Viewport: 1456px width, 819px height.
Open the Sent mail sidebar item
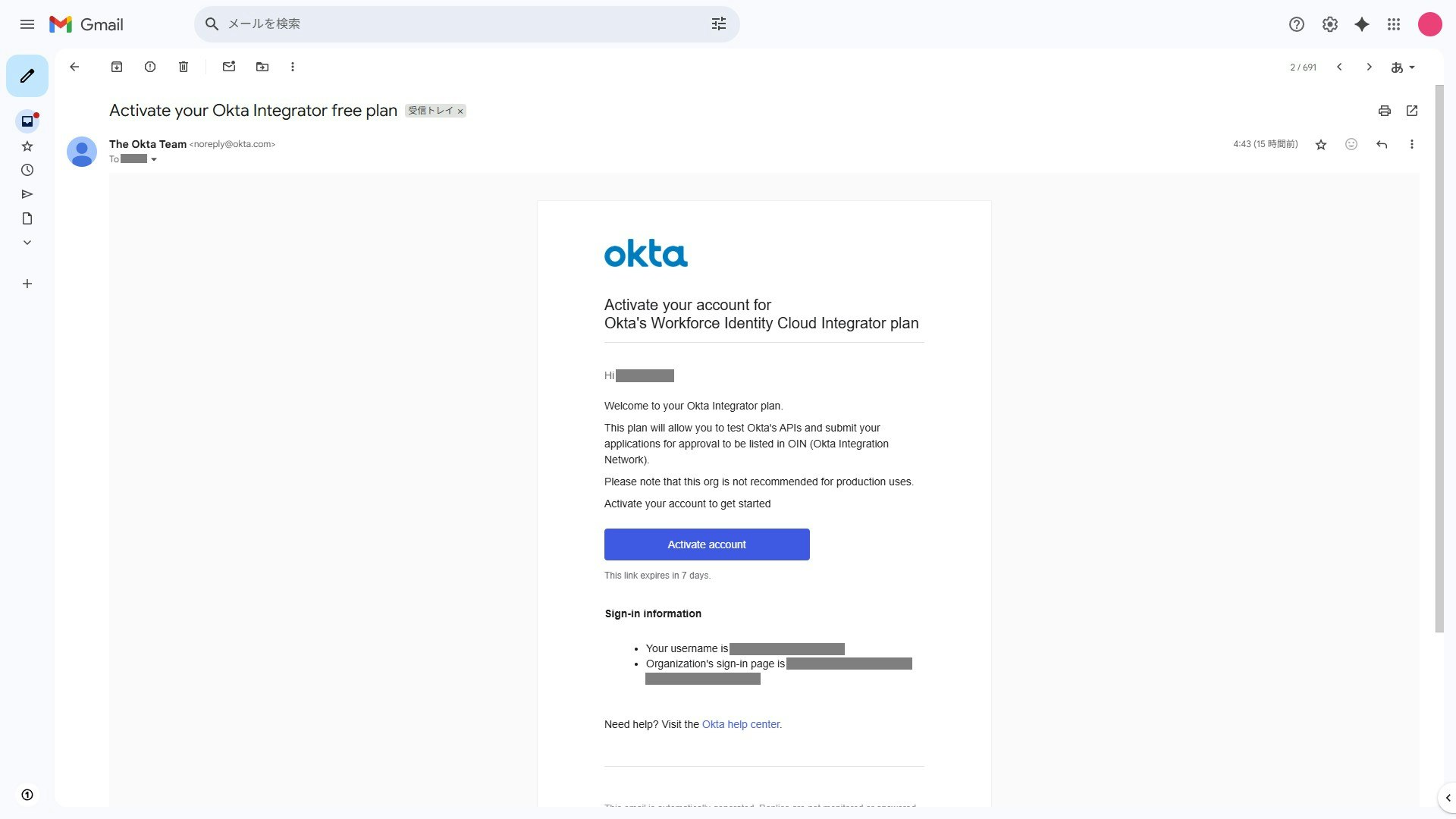[27, 194]
